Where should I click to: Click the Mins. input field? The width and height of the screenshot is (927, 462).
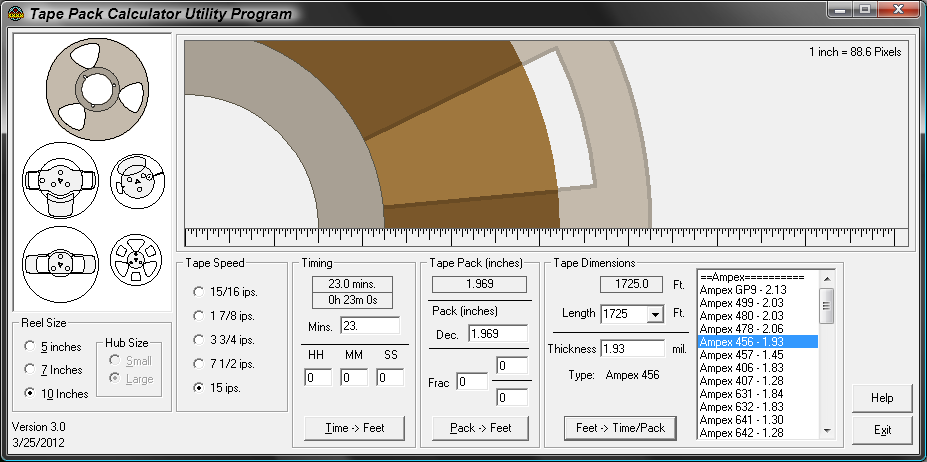pyautogui.click(x=370, y=326)
